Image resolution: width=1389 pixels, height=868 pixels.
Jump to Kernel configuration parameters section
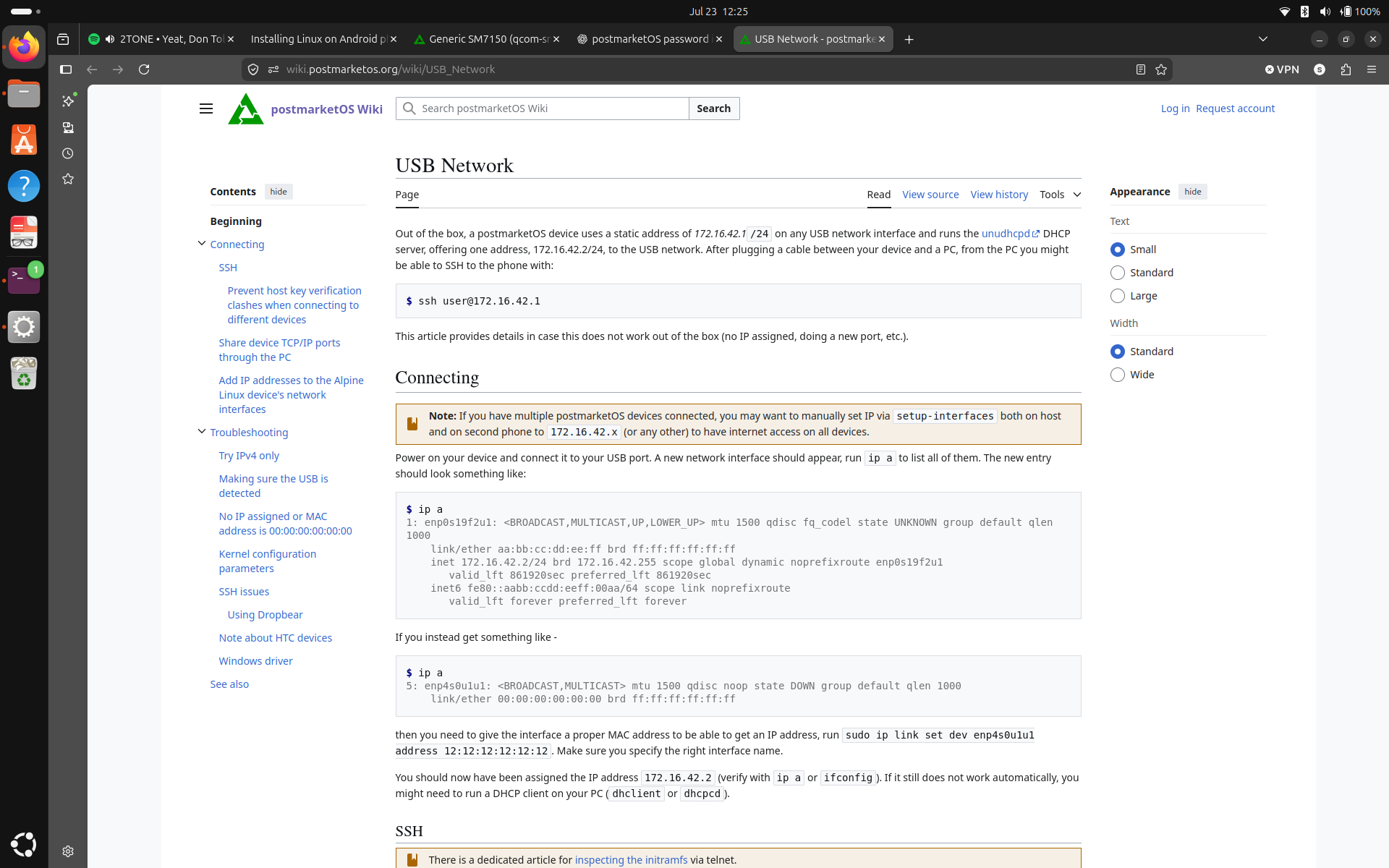pyautogui.click(x=268, y=561)
